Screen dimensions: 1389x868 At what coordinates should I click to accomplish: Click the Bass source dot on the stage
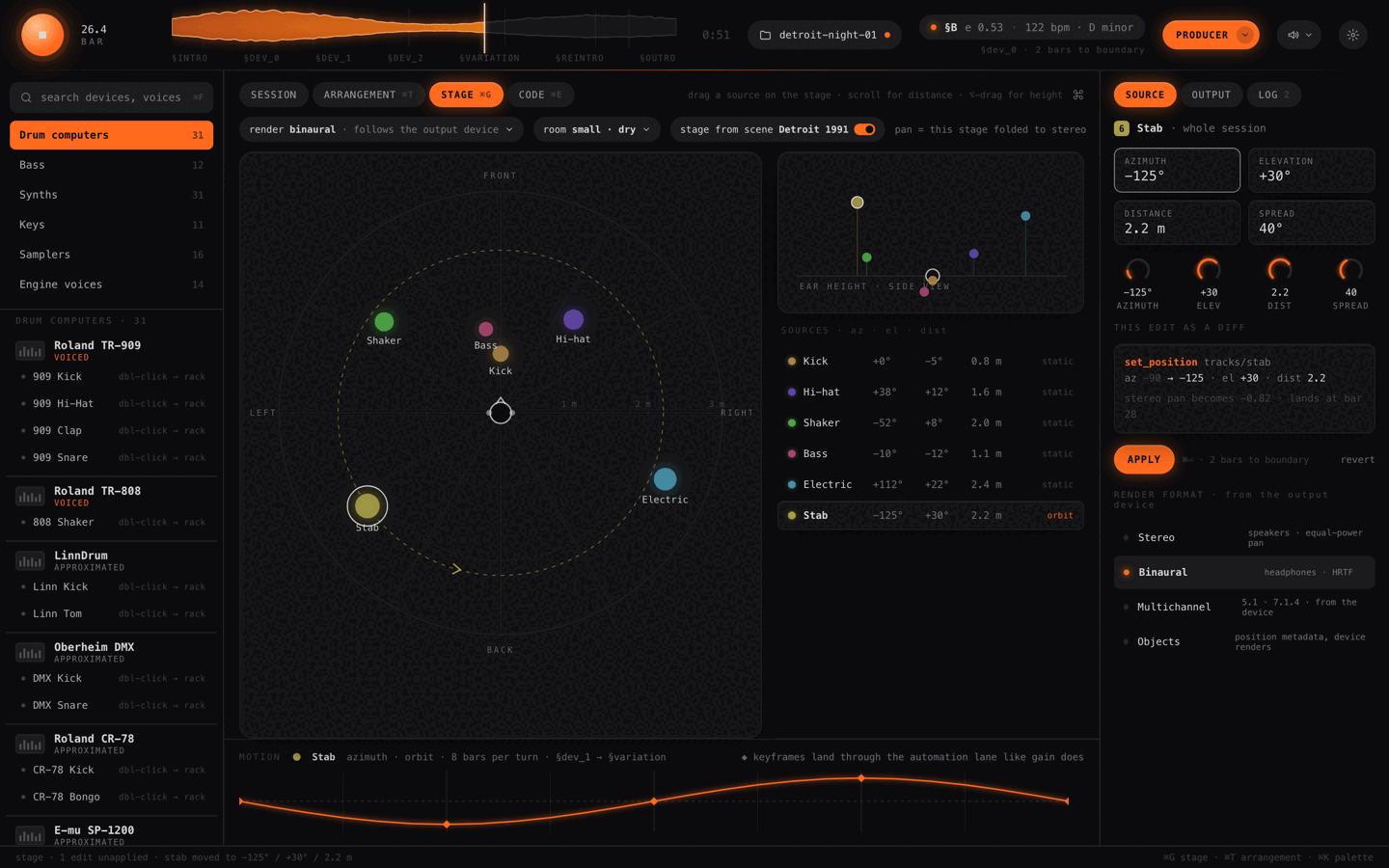pyautogui.click(x=486, y=329)
